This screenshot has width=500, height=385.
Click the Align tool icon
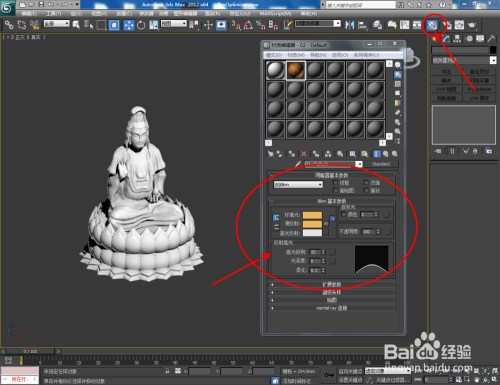(x=362, y=25)
